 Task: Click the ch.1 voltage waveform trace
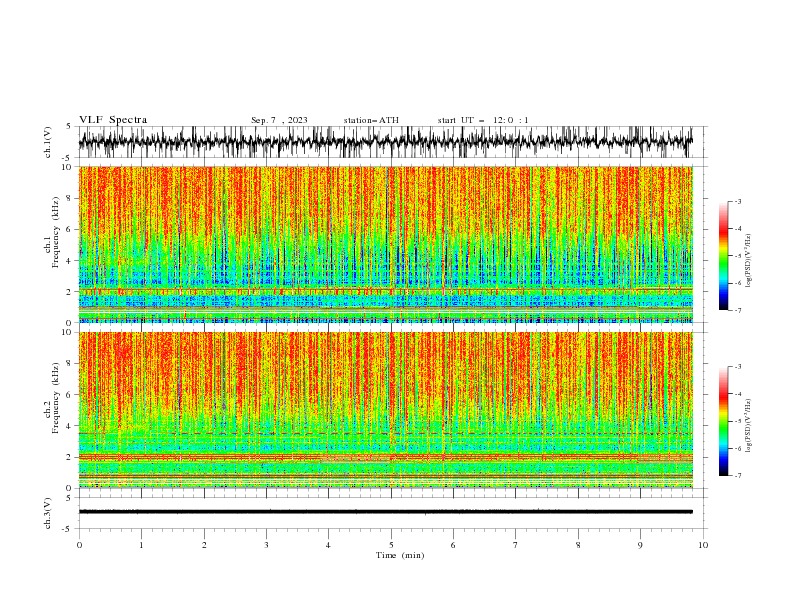385,142
